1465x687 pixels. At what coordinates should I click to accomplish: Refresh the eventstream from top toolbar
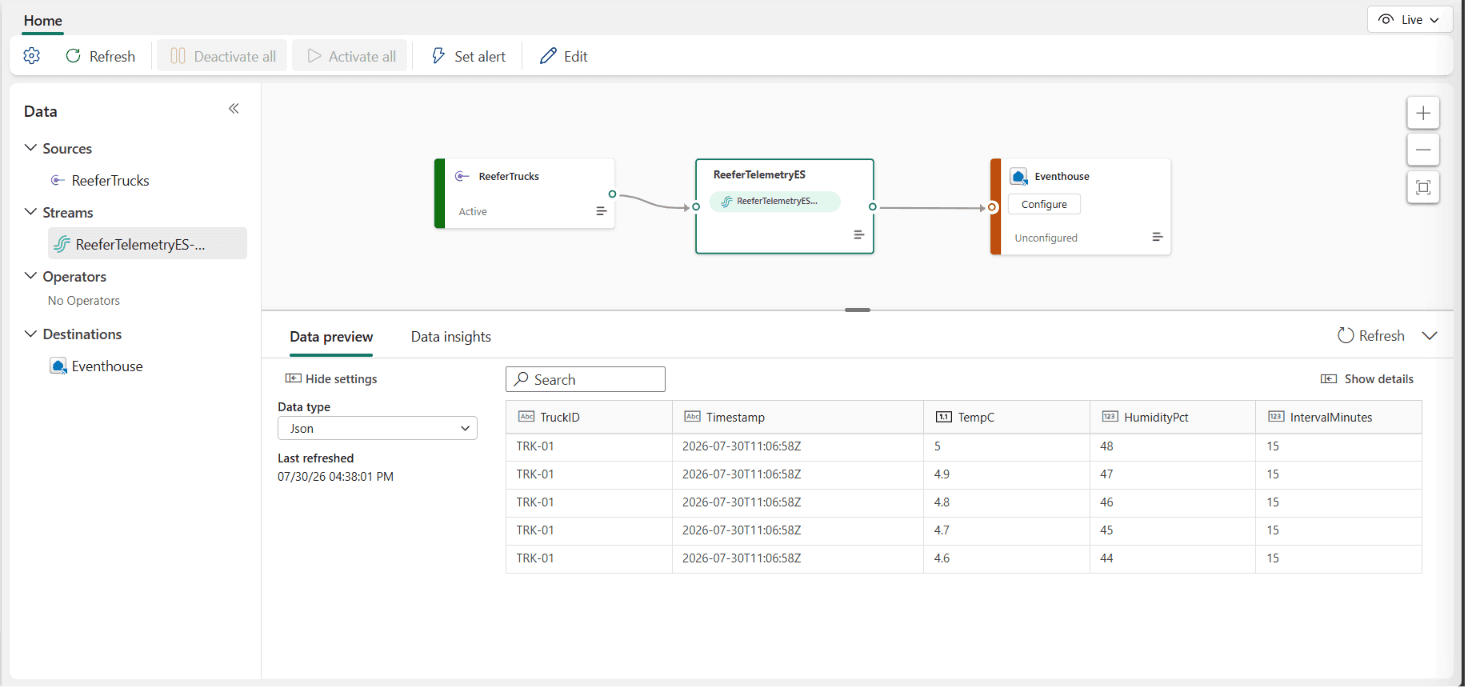pos(100,56)
